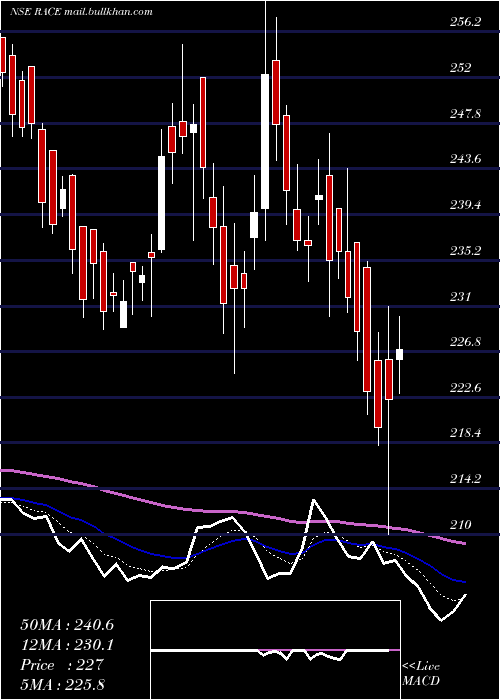This screenshot has width=500, height=700.
Task: Click the 256.2 price axis label
Action: pyautogui.click(x=464, y=21)
